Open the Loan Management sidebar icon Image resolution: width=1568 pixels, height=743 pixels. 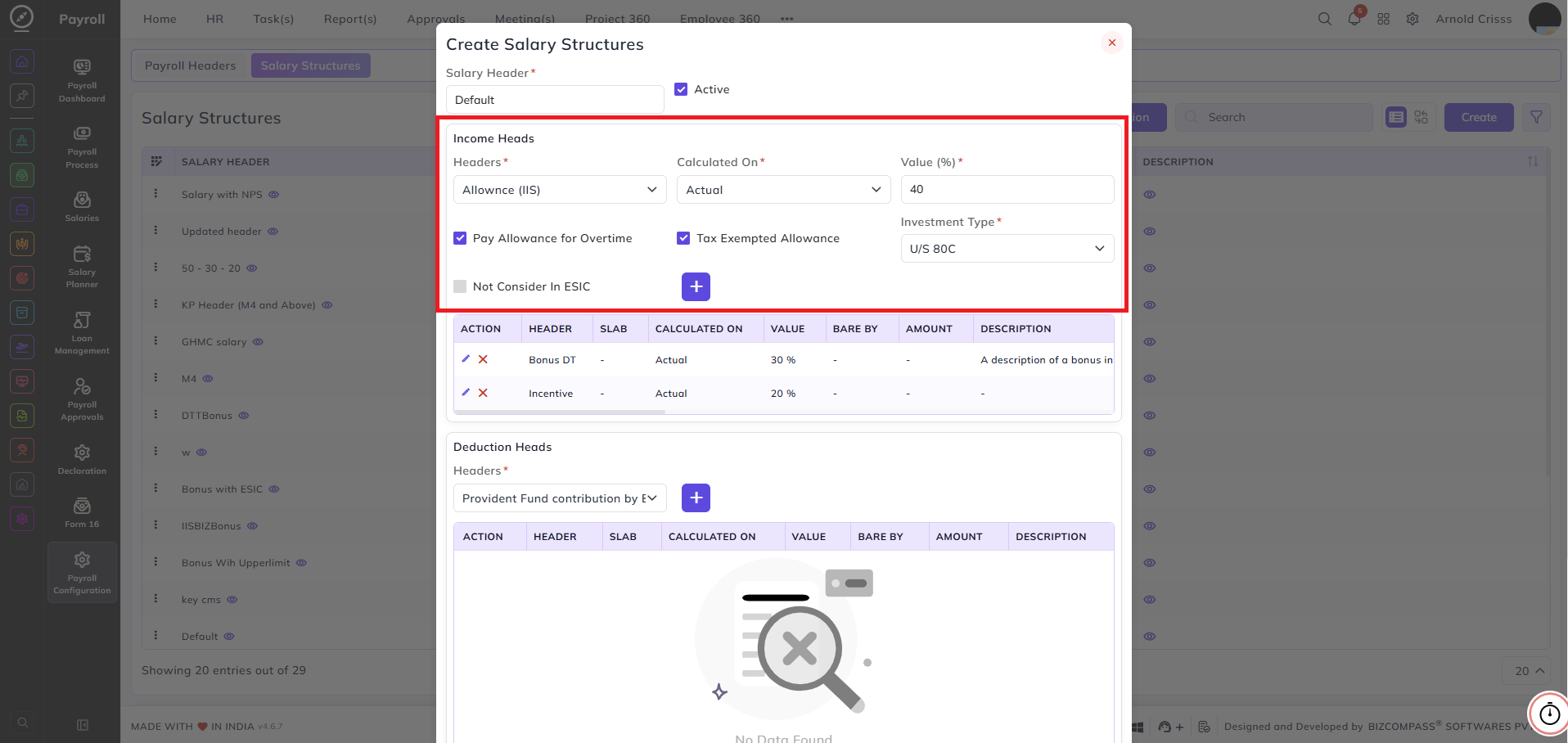(x=82, y=333)
